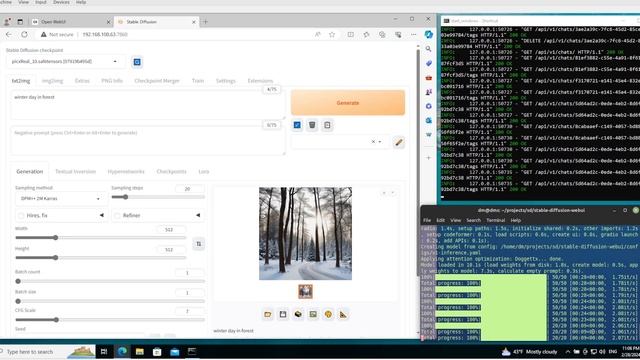640x360 pixels.
Task: Open Microsoft Store from the taskbar
Action: (x=157, y=351)
